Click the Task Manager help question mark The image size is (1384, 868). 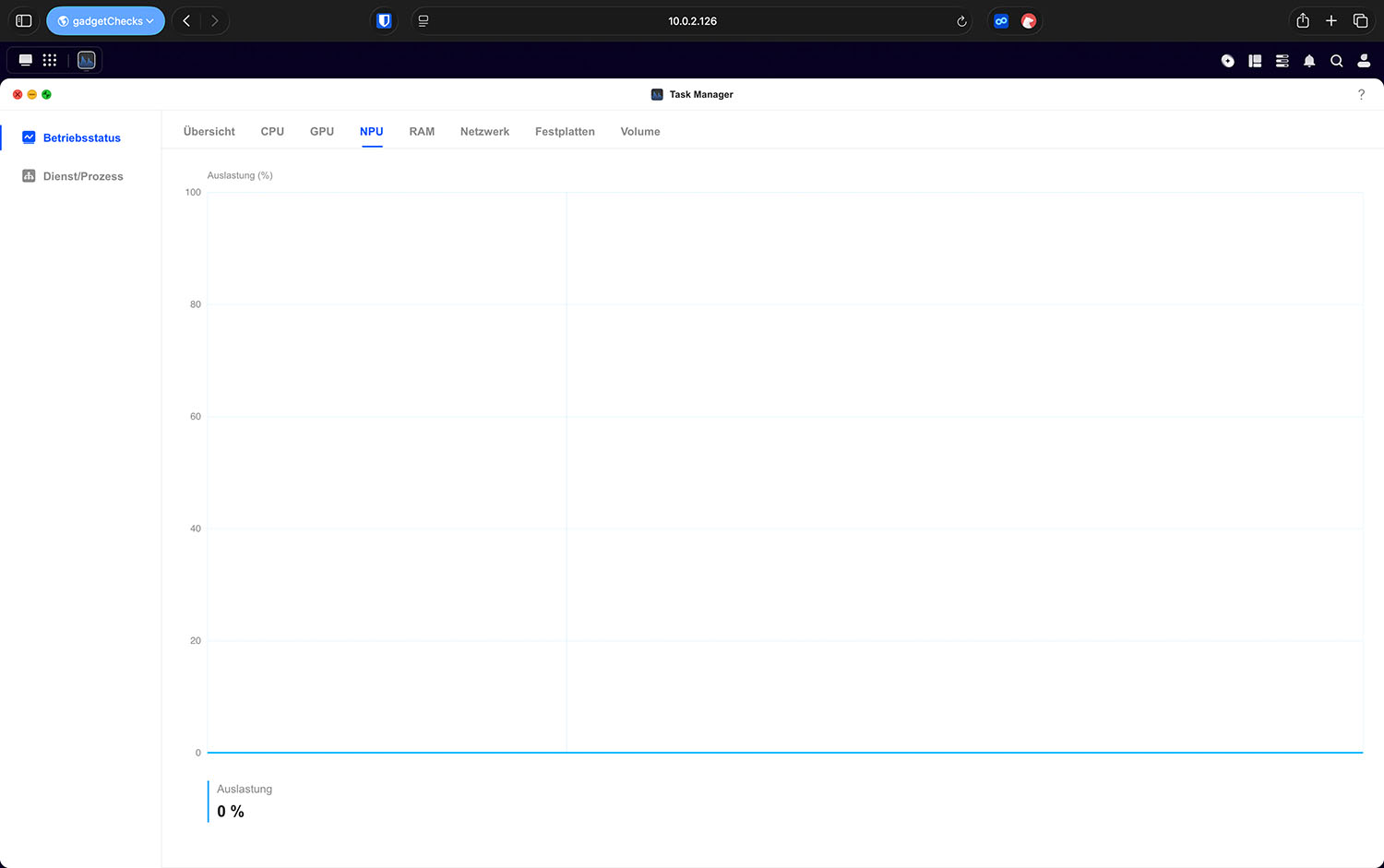coord(1361,94)
